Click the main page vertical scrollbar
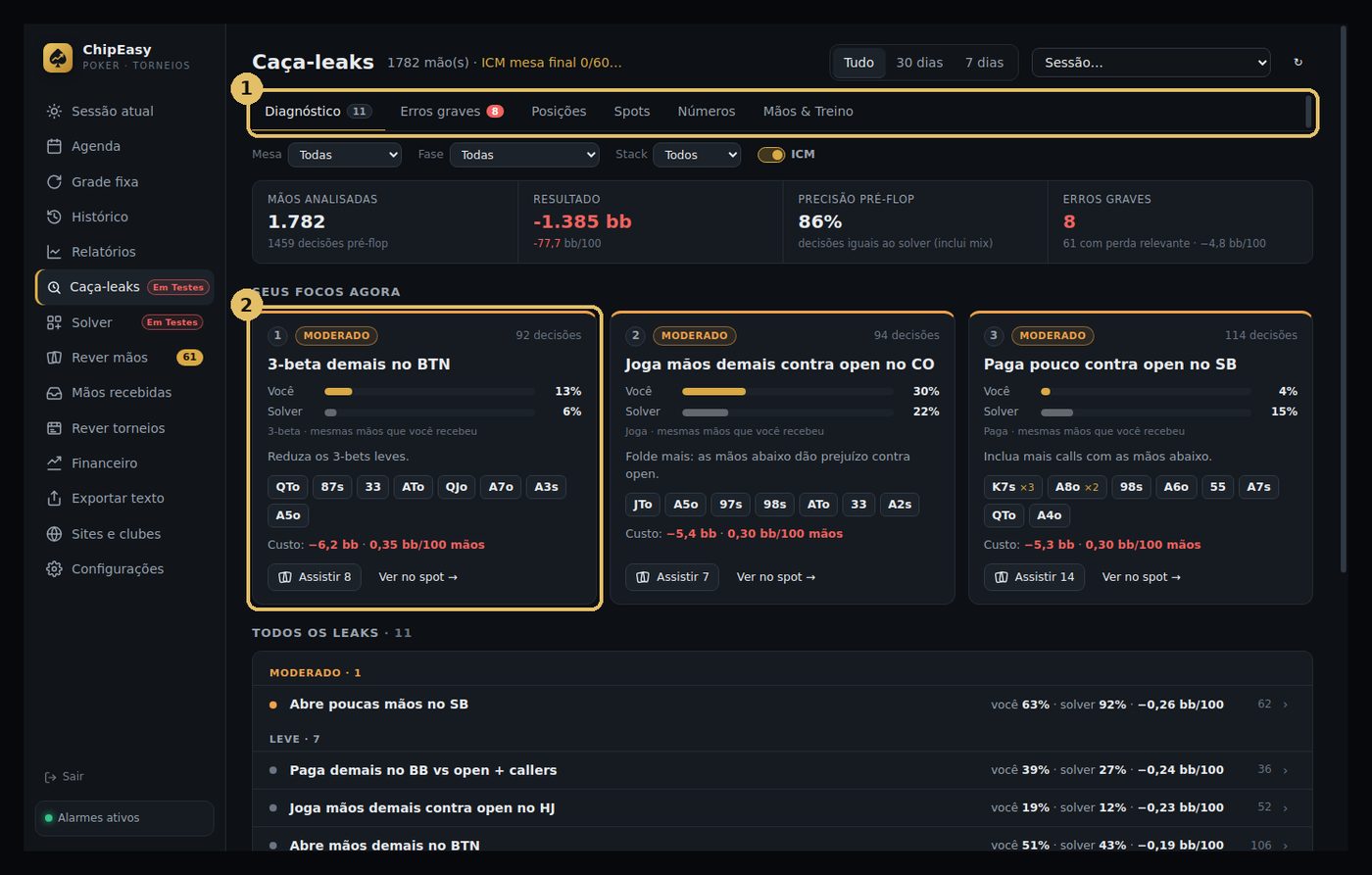The height and width of the screenshot is (875, 1372). pyautogui.click(x=1343, y=299)
